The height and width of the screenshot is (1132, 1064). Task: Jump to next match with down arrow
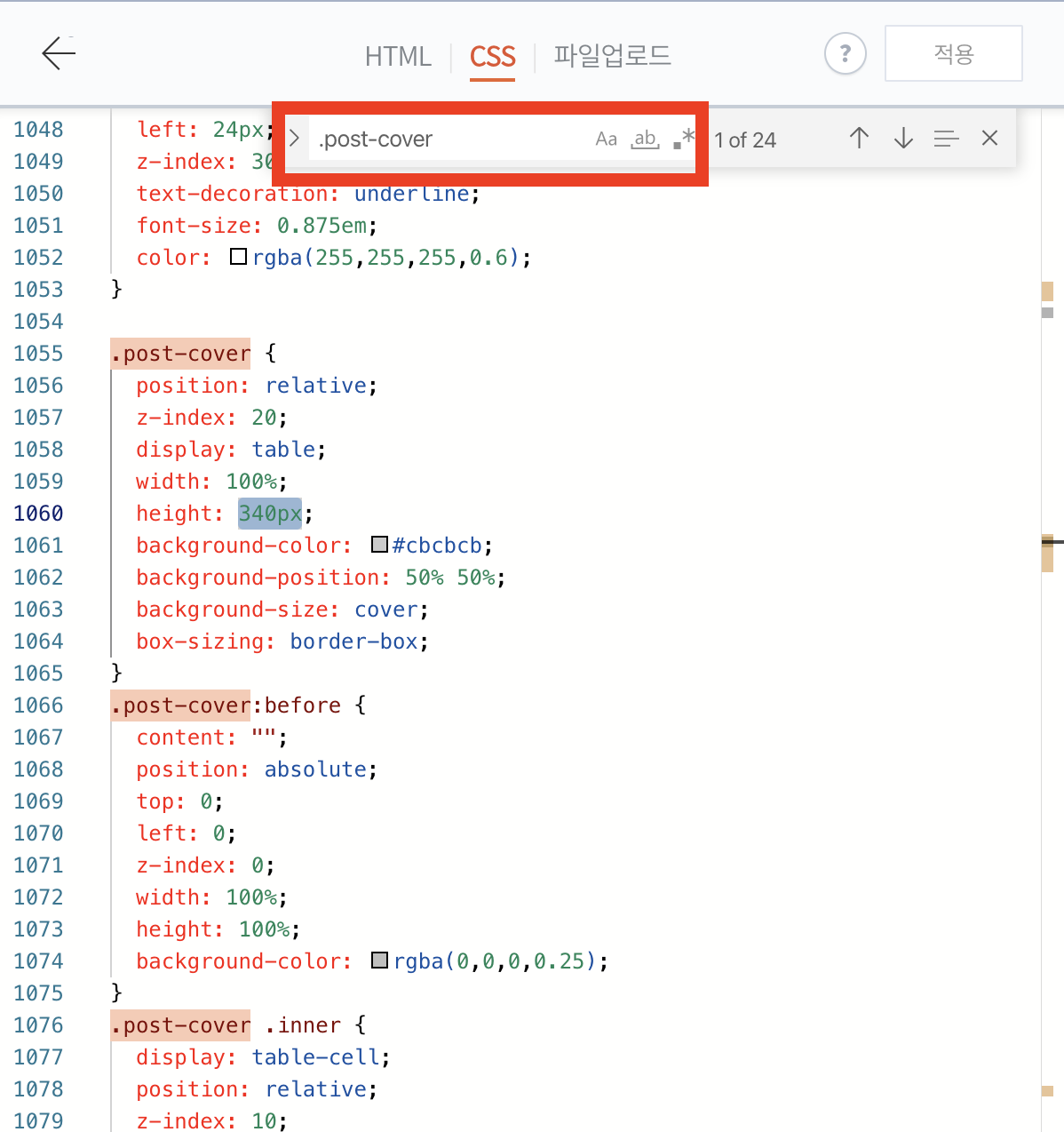pos(903,138)
